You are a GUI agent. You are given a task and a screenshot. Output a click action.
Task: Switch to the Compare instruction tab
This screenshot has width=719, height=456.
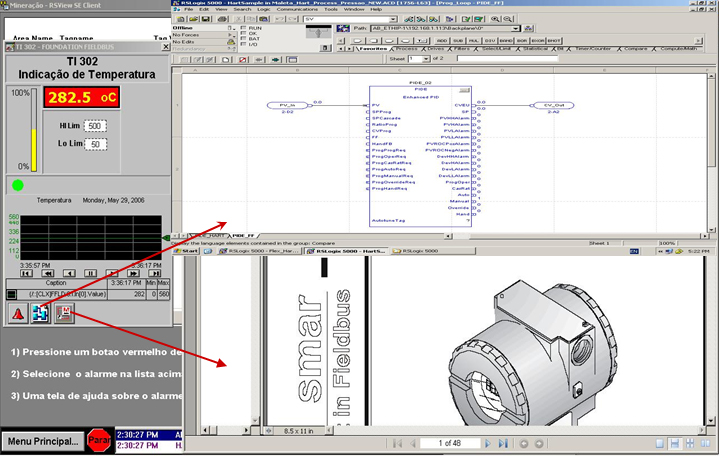click(x=636, y=49)
